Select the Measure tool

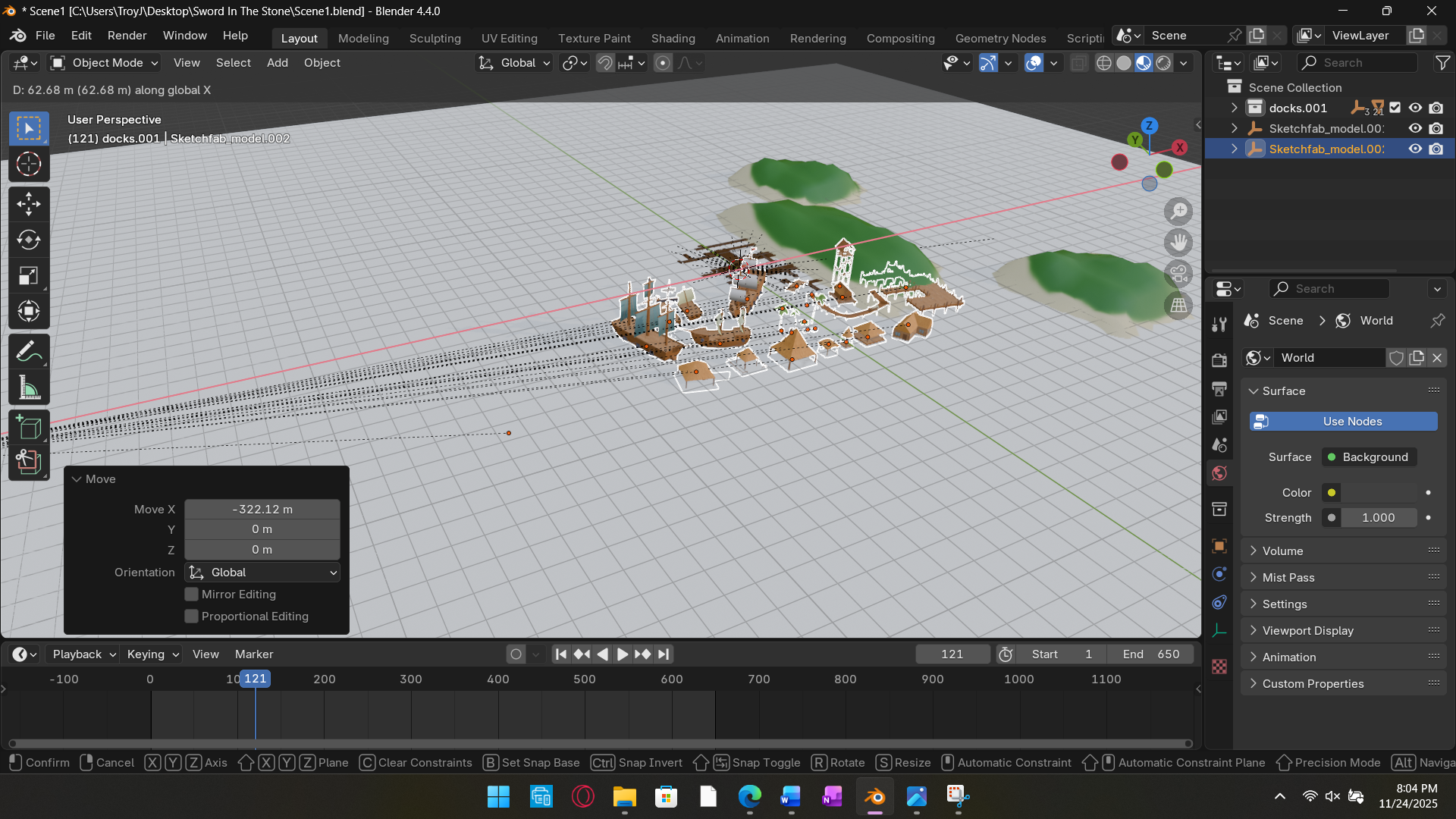coord(29,388)
